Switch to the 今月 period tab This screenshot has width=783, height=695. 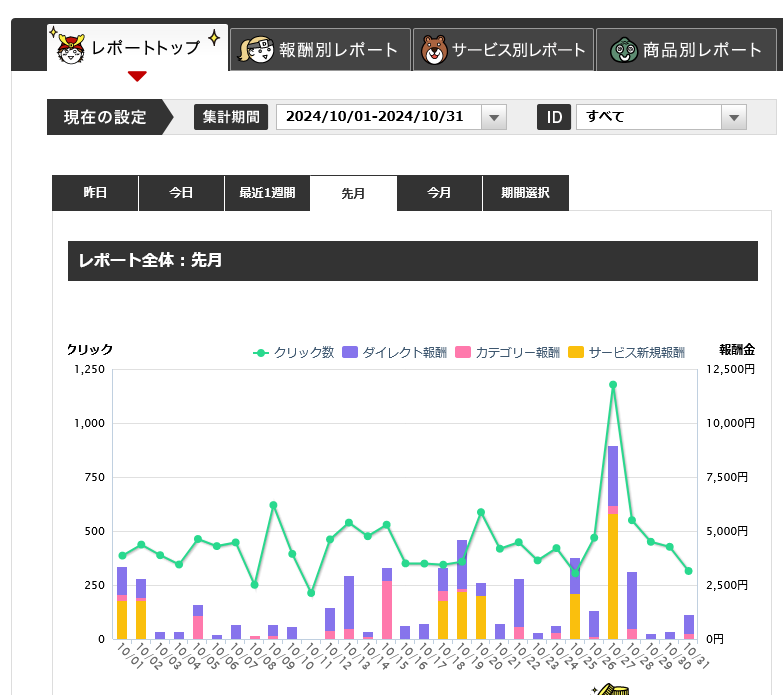click(x=439, y=193)
